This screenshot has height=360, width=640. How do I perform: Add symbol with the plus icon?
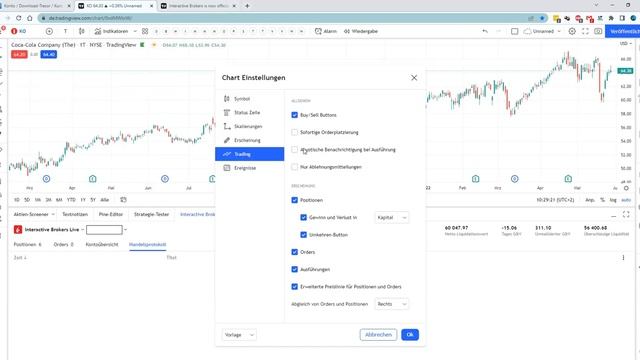point(49,31)
